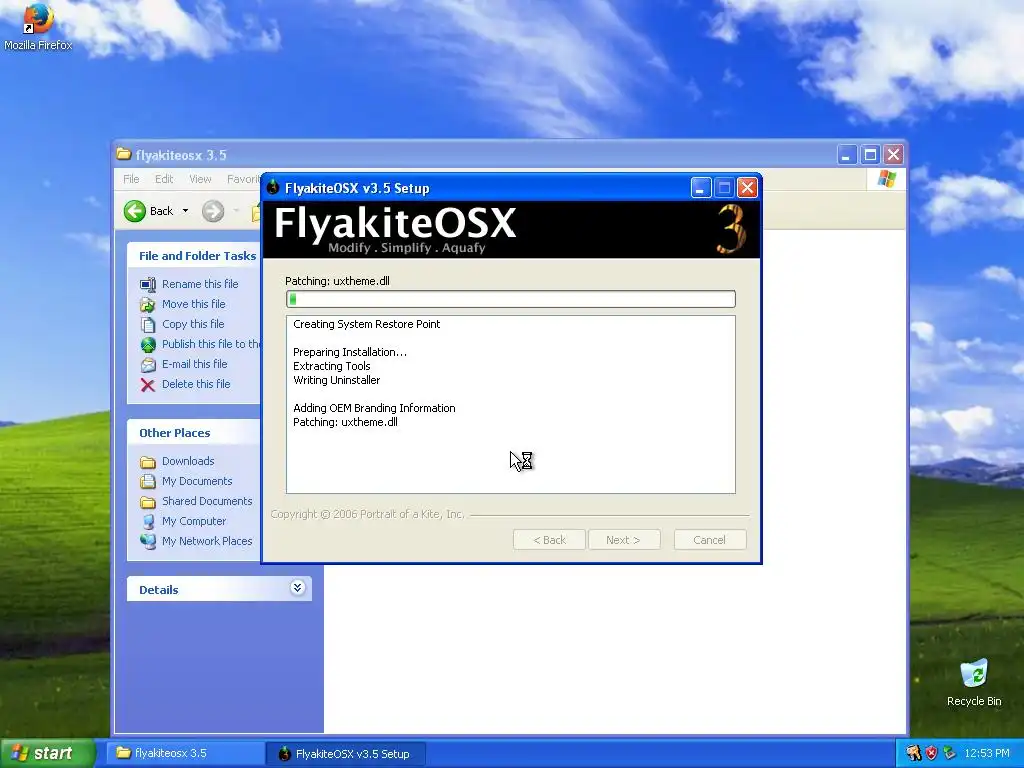Click the Shared Documents folder icon
1024x768 pixels.
148,502
